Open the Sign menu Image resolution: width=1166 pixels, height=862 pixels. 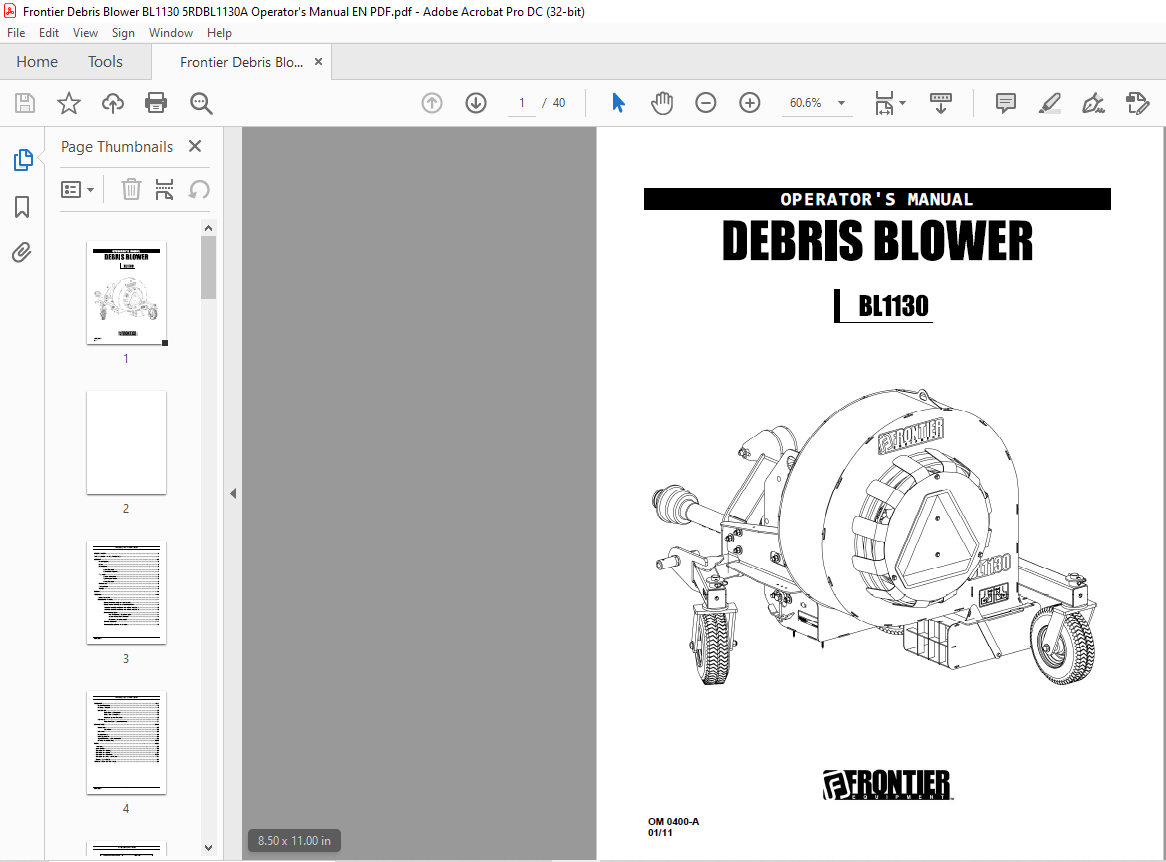tap(123, 33)
